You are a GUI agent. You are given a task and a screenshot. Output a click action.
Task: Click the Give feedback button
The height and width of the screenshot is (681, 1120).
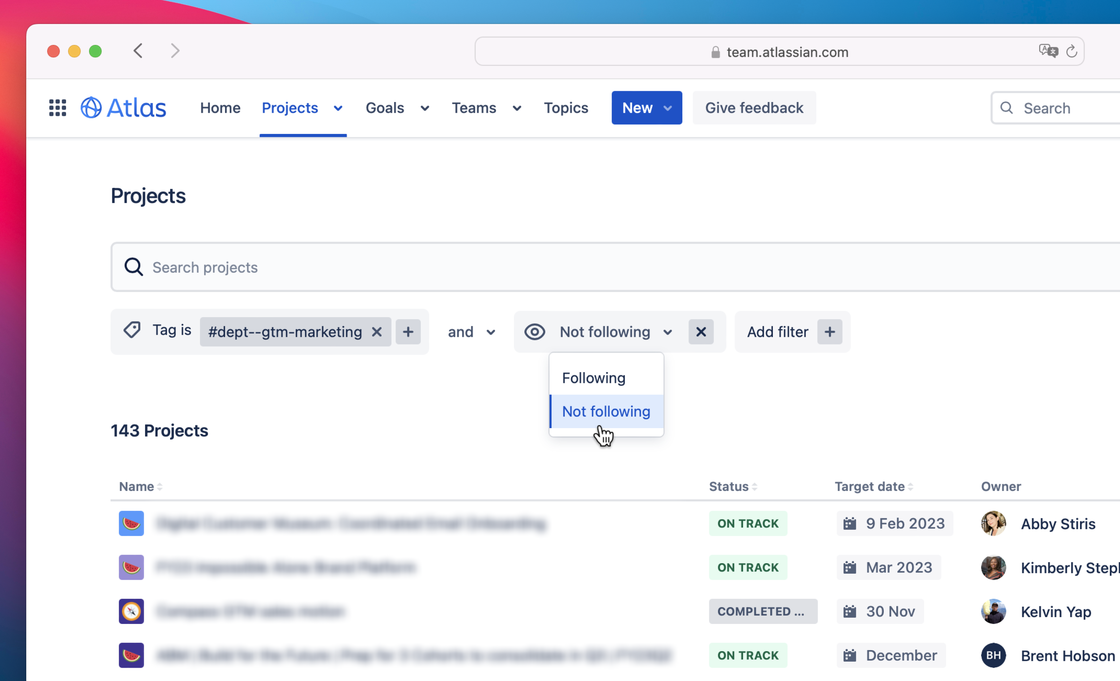[x=754, y=107]
